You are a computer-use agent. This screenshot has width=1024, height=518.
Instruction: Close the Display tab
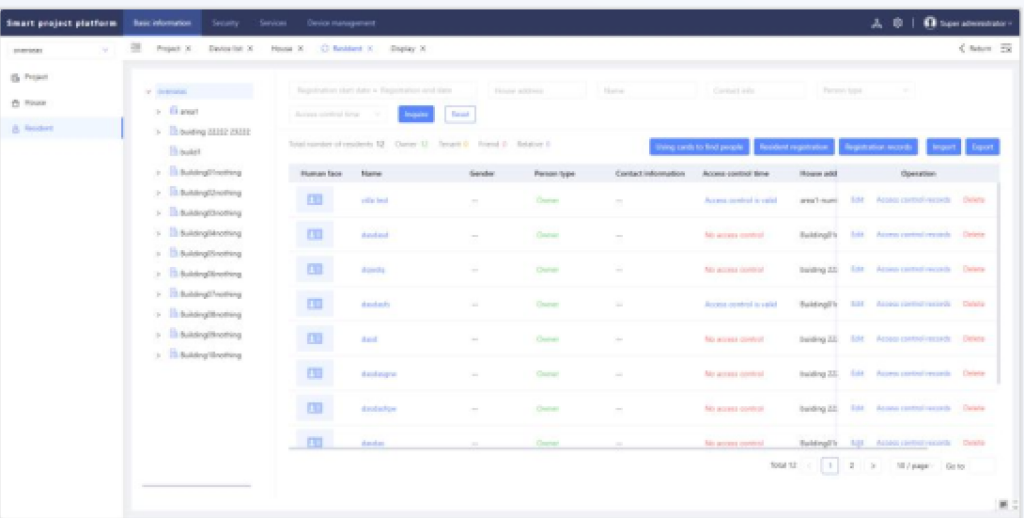(x=423, y=48)
